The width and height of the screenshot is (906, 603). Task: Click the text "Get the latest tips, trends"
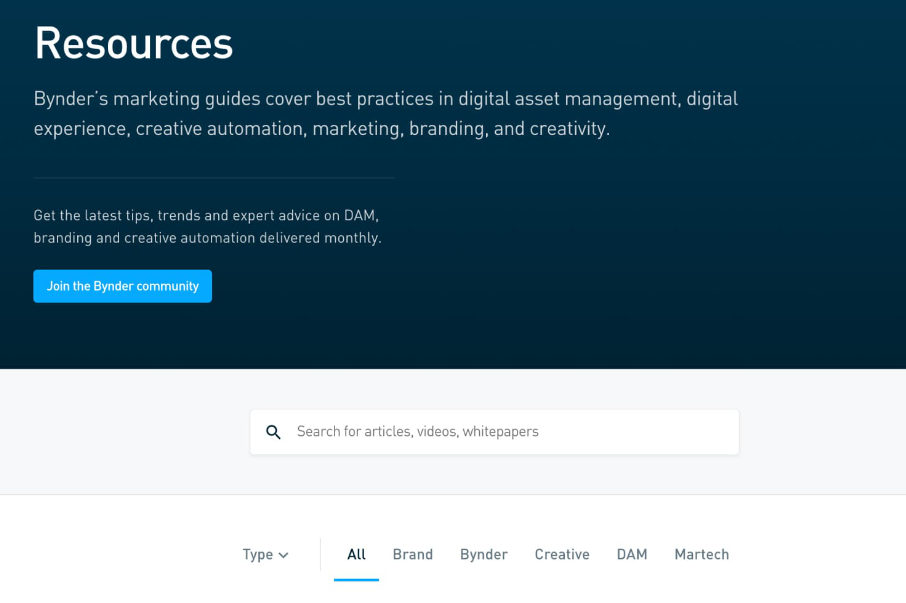207,226
